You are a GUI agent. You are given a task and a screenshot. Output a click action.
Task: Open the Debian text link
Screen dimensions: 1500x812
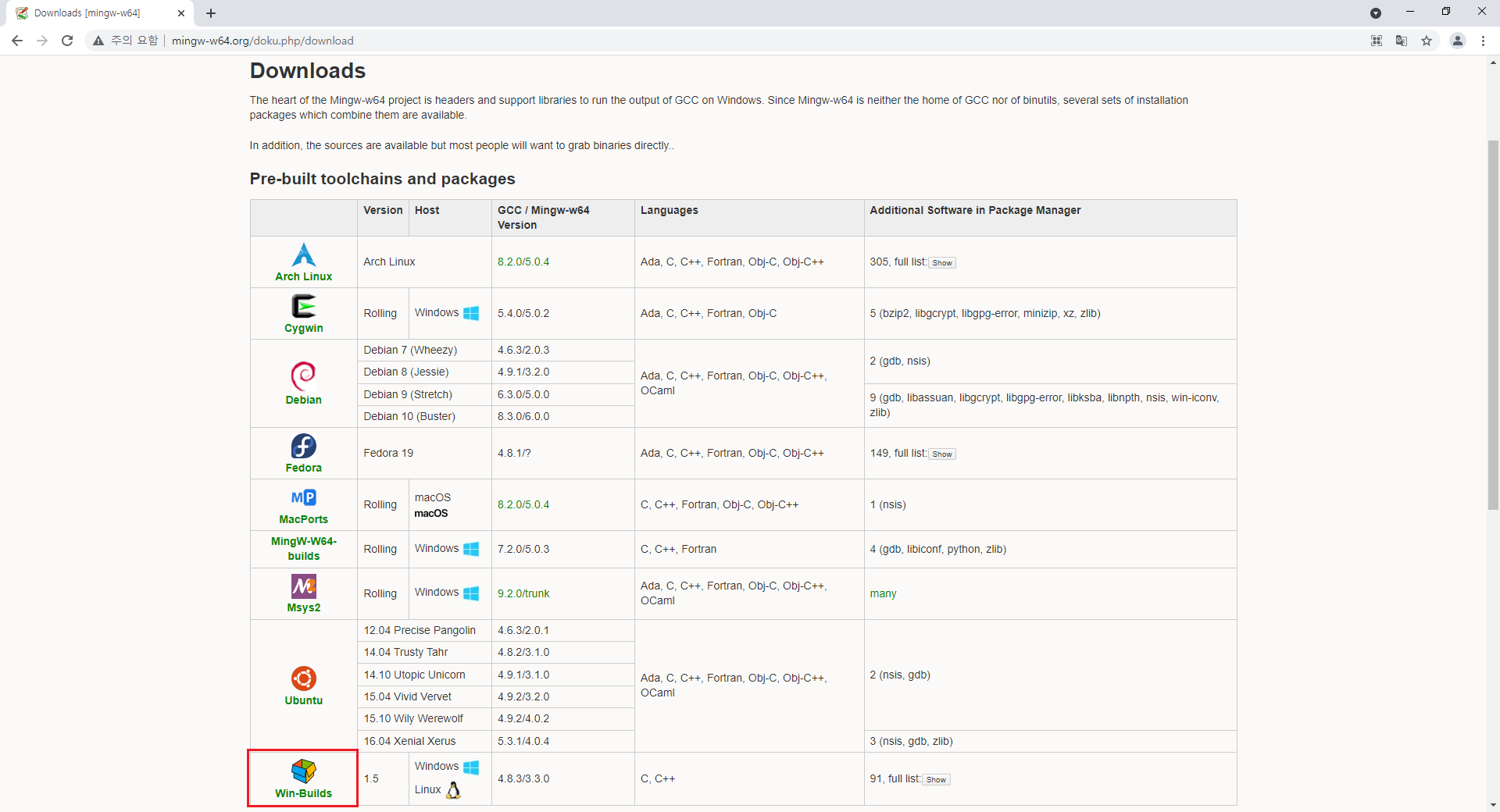(x=303, y=400)
